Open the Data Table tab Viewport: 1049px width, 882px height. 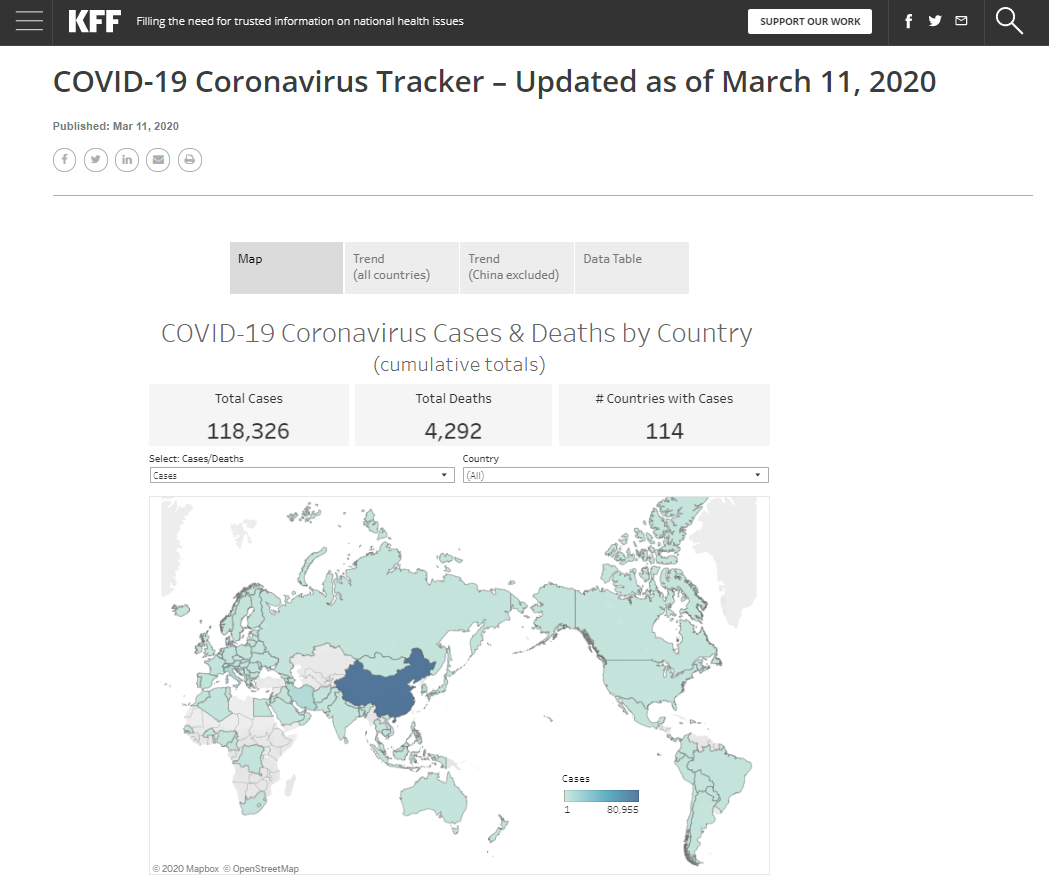(631, 267)
